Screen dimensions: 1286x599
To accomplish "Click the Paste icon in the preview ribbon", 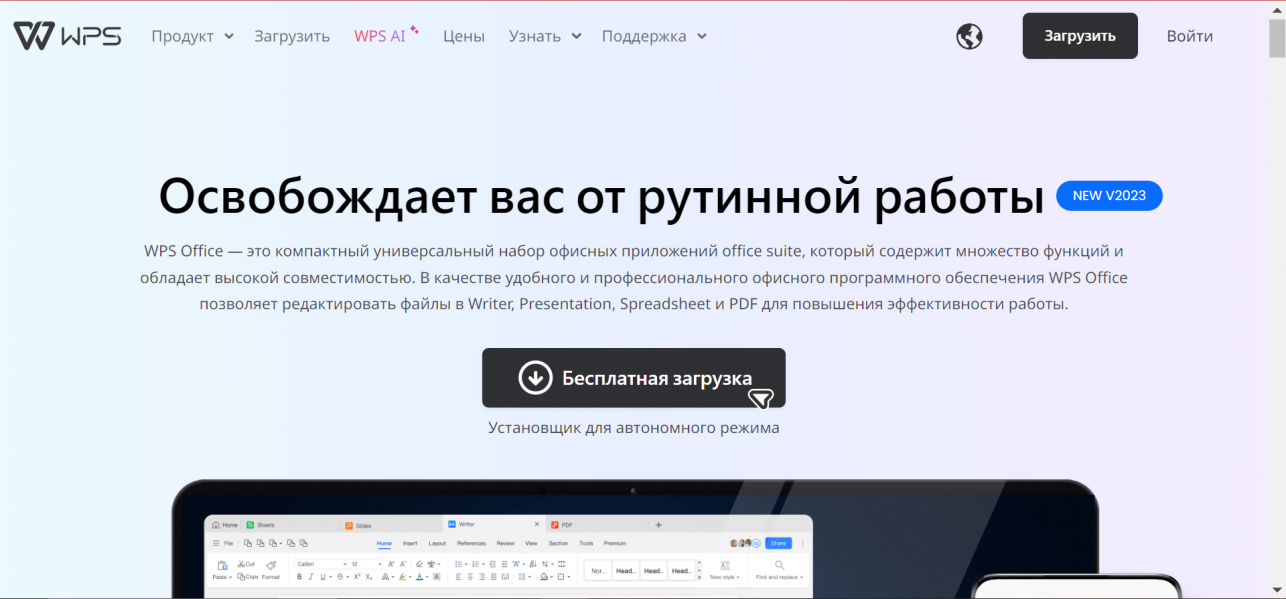I will [222, 569].
